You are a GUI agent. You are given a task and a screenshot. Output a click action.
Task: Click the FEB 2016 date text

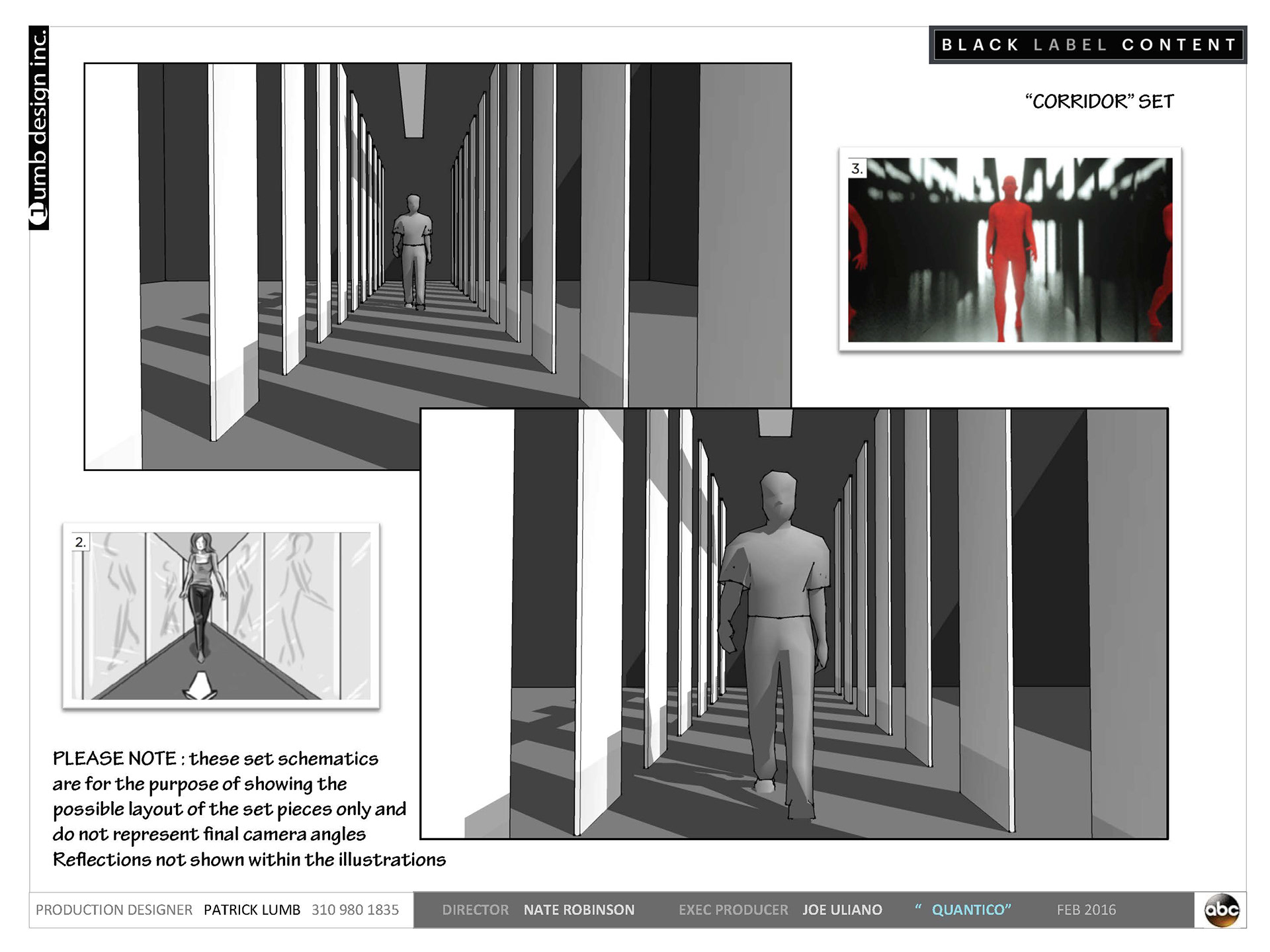tap(1086, 910)
